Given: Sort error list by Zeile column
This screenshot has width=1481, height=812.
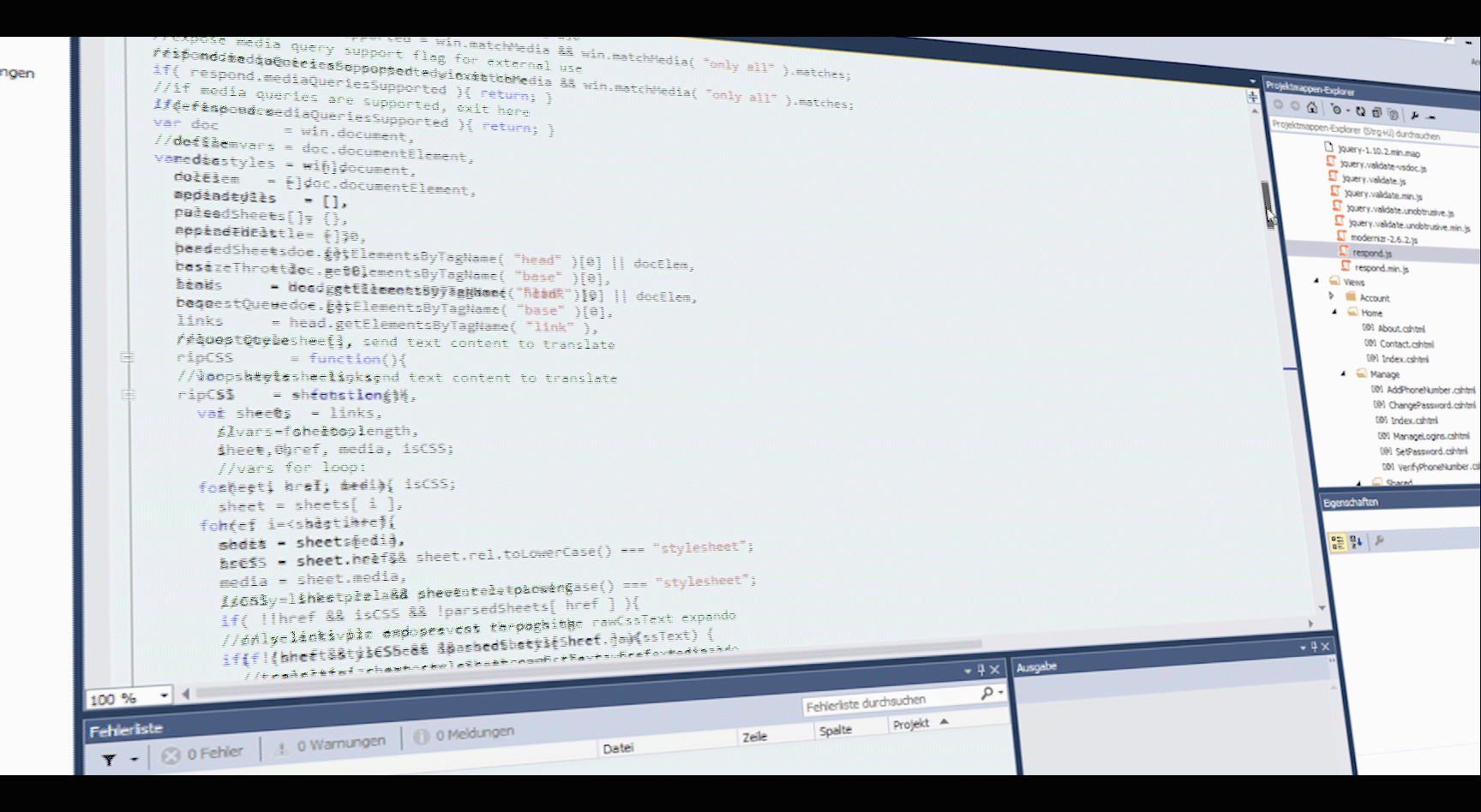Looking at the screenshot, I should (755, 737).
